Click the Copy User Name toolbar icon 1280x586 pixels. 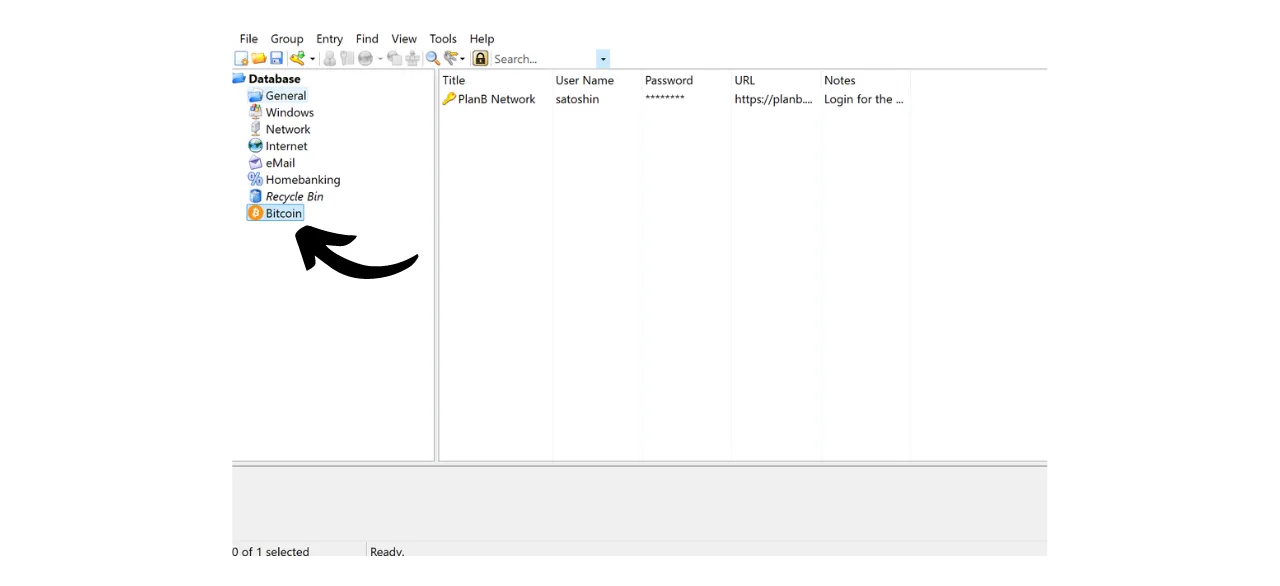pos(329,58)
